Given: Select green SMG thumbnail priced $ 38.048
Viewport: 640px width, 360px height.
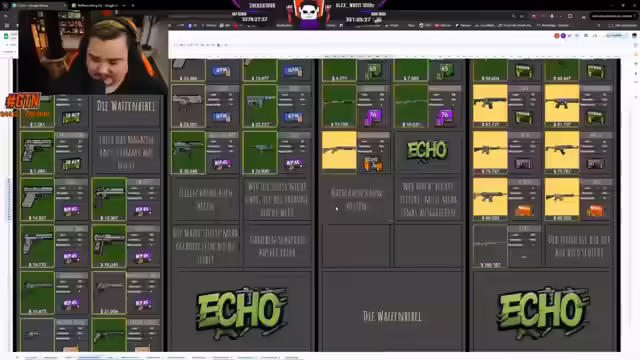Looking at the screenshot, I should click(188, 153).
